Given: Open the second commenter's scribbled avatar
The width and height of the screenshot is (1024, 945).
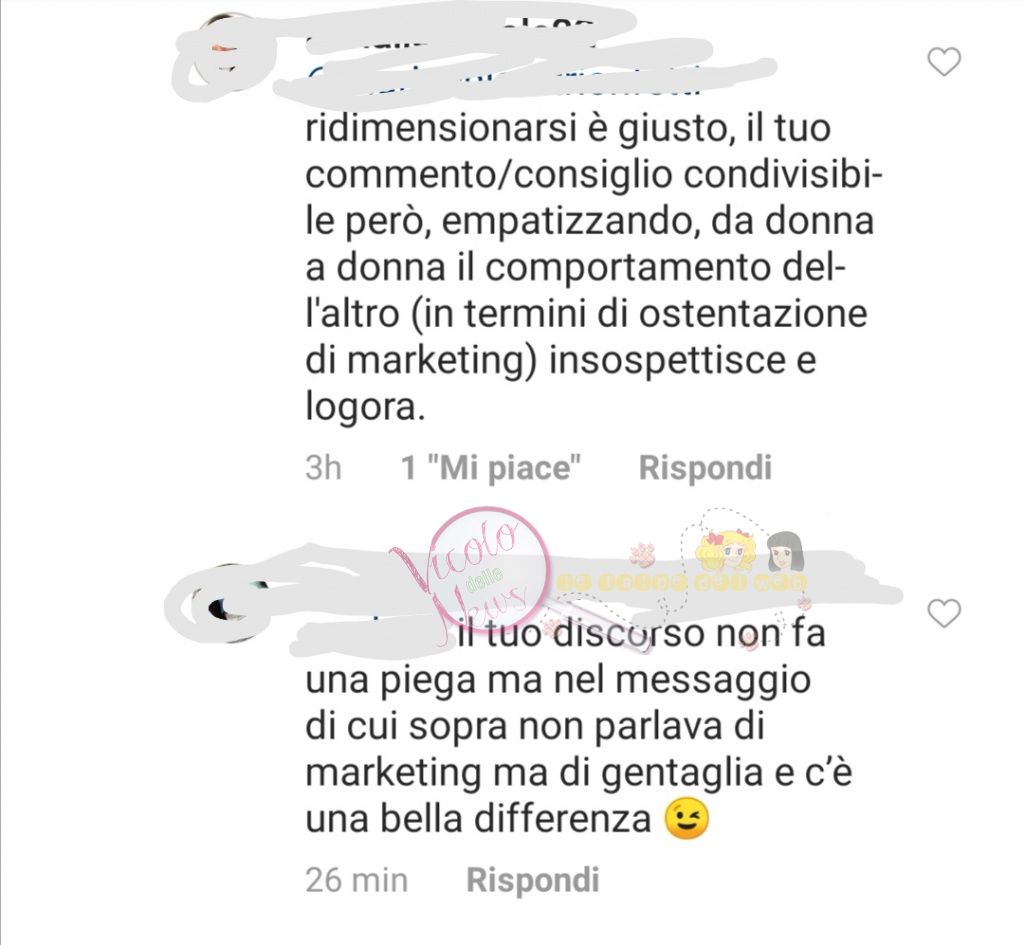Looking at the screenshot, I should pyautogui.click(x=225, y=604).
